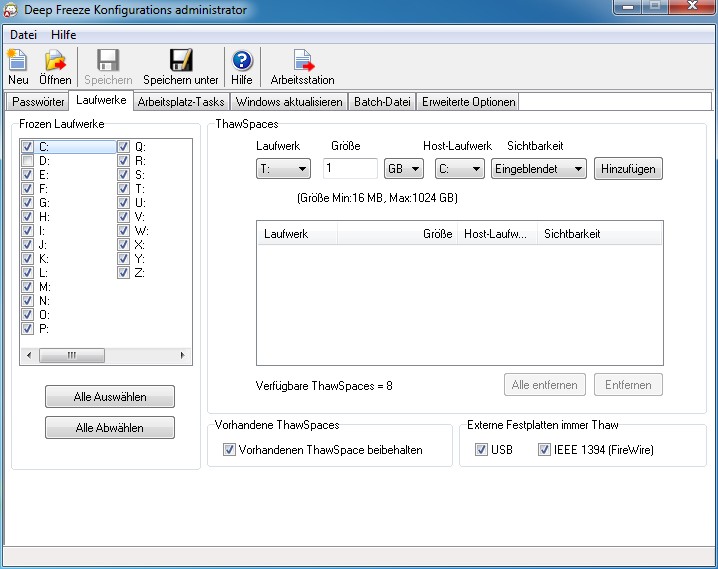Viewport: 718px width, 569px height.
Task: Toggle the K: drive checkbox
Action: [x=27, y=259]
